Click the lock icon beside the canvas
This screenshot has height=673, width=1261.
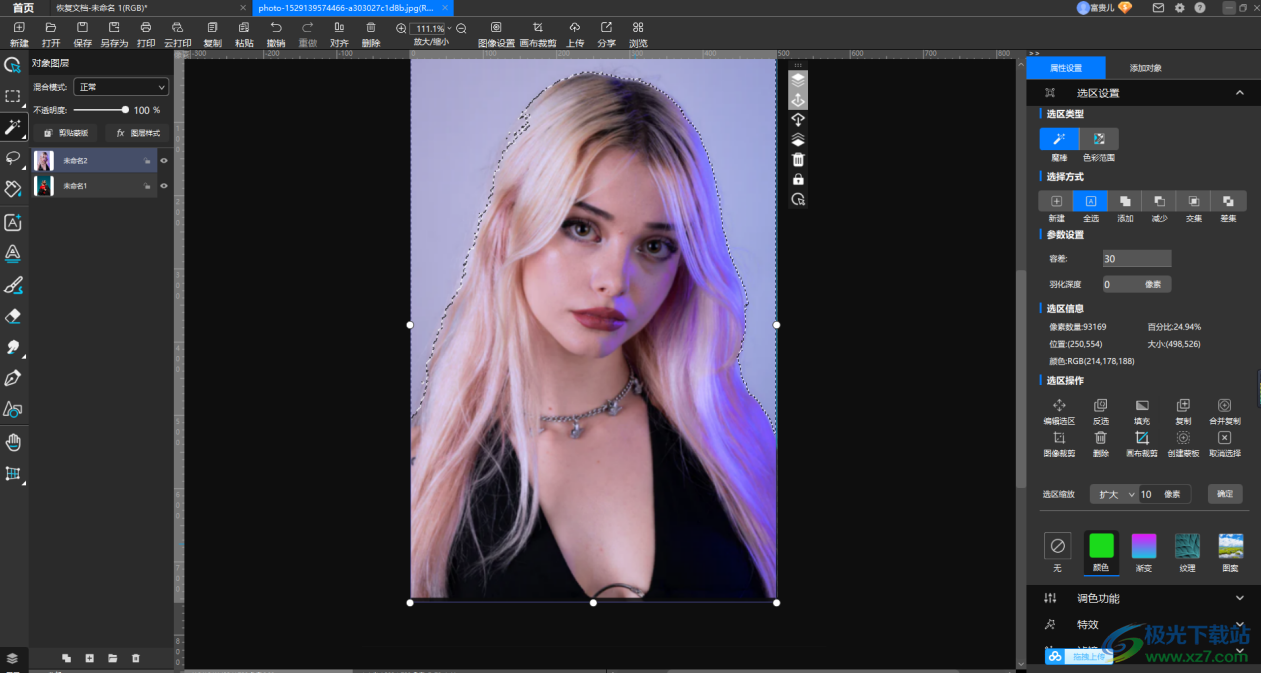pos(798,180)
